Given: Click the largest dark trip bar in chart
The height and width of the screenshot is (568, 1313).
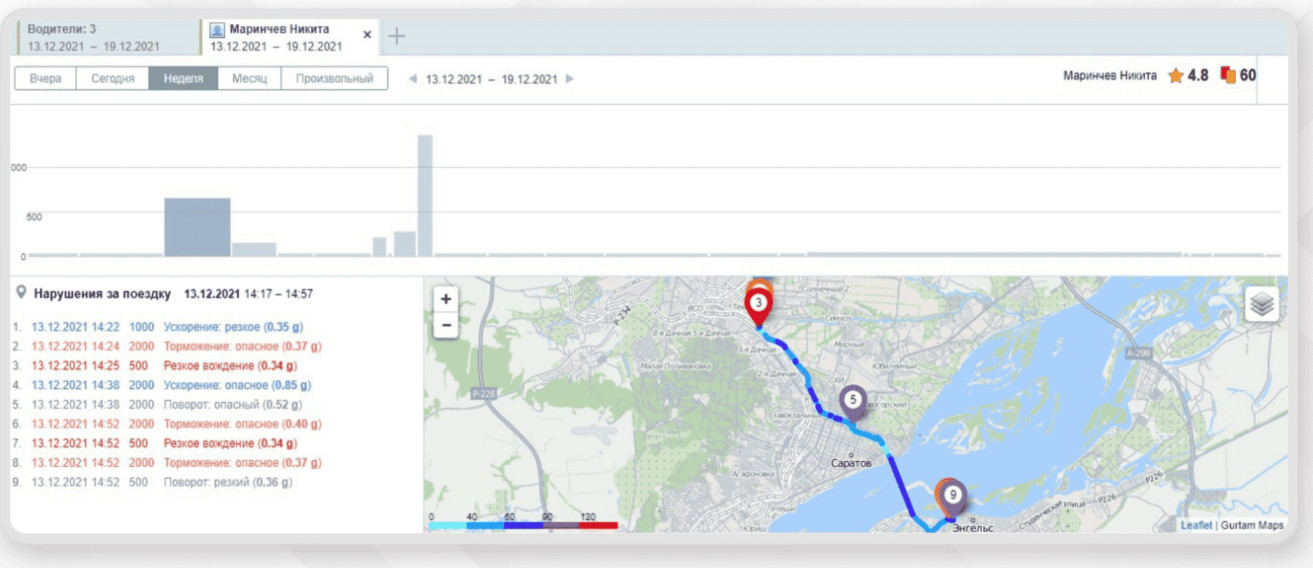Looking at the screenshot, I should [198, 227].
